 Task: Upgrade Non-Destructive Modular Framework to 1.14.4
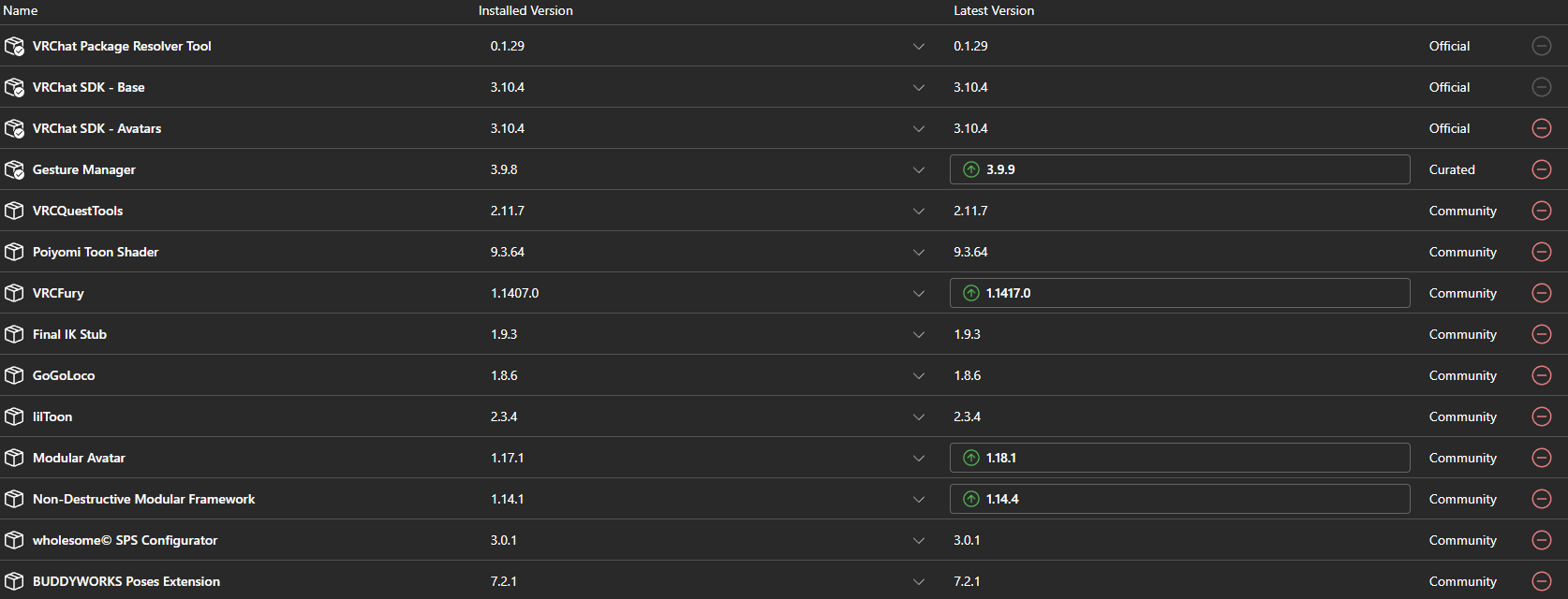point(1180,499)
